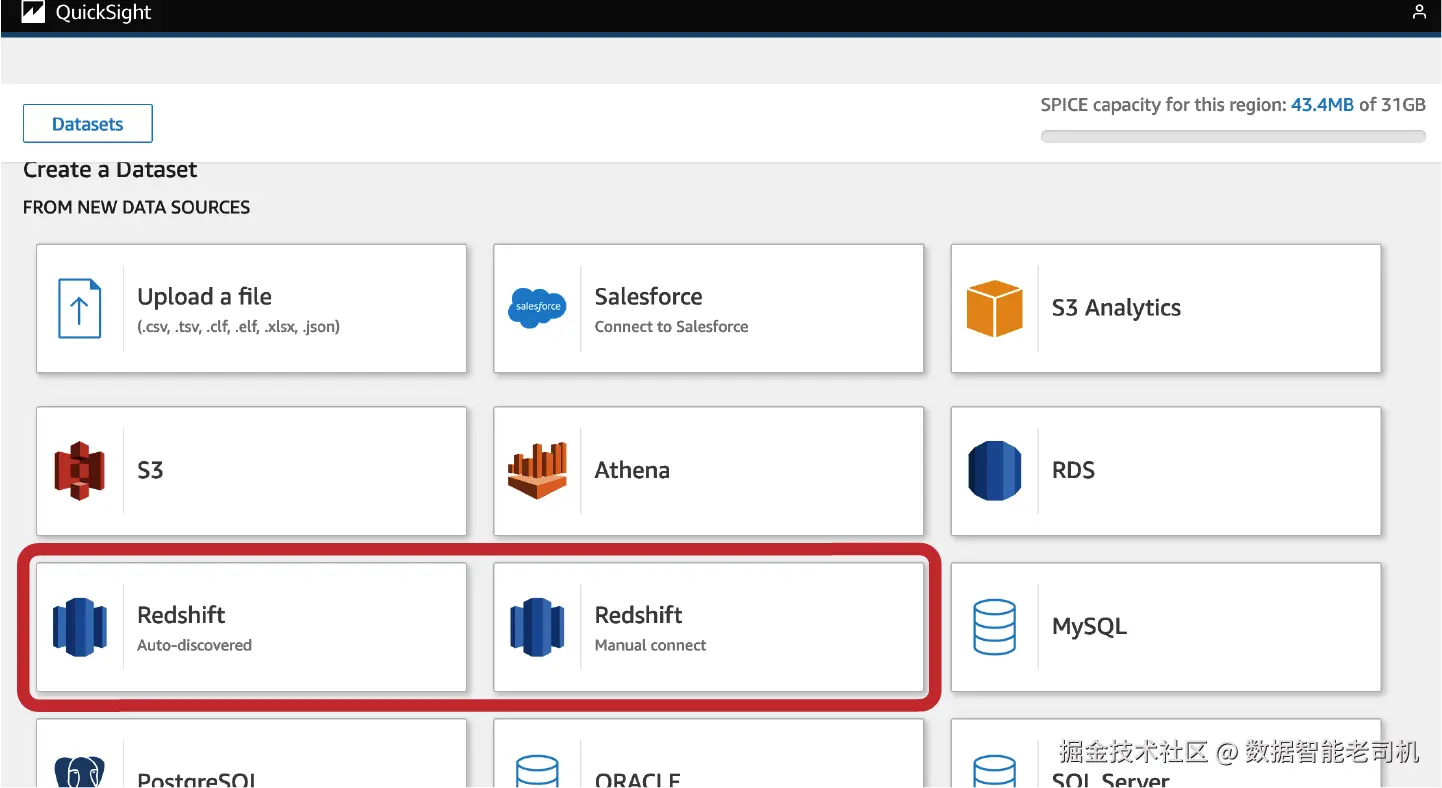
Task: Click the '(.csv, .tsv, .clf, .elf, .xlsx, .json)' text
Action: point(238,326)
